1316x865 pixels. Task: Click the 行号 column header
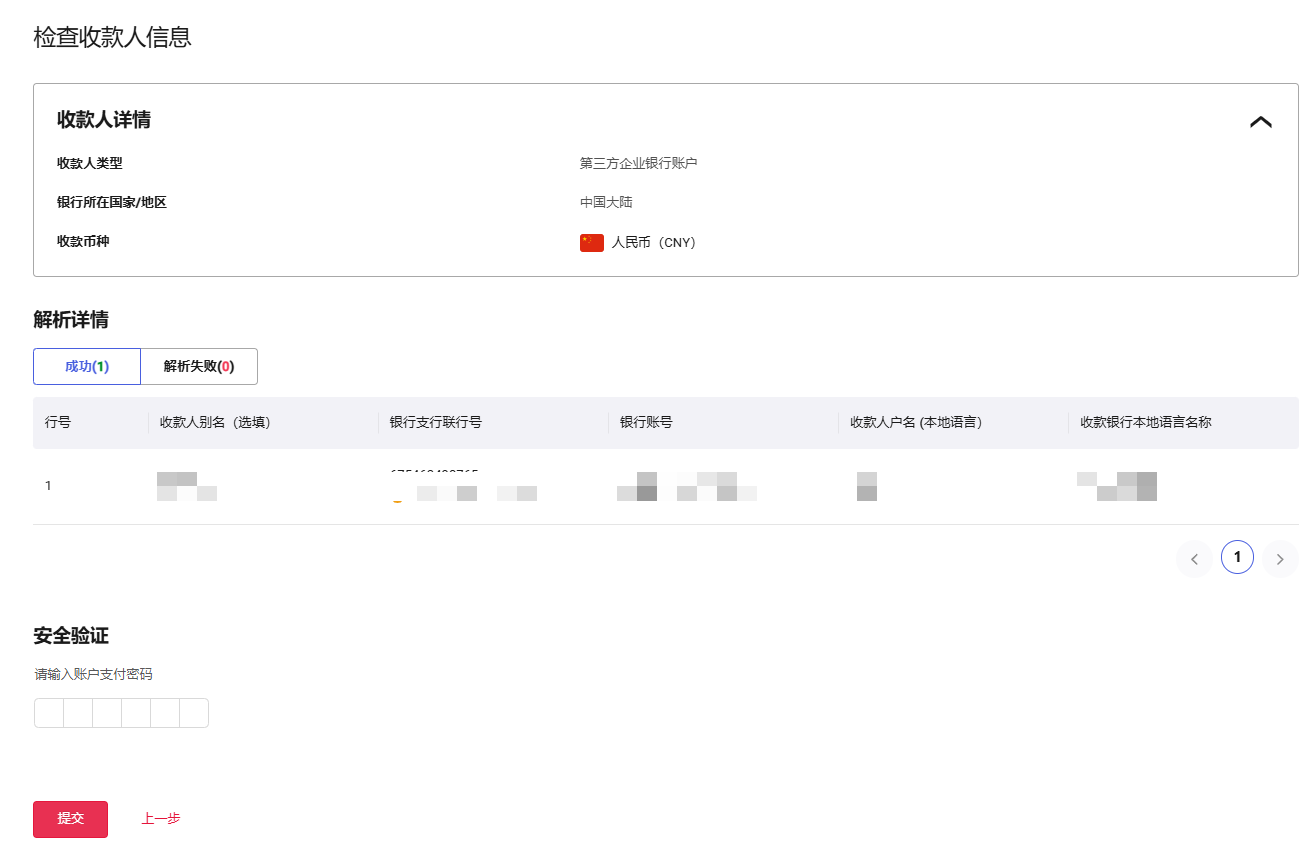click(58, 423)
